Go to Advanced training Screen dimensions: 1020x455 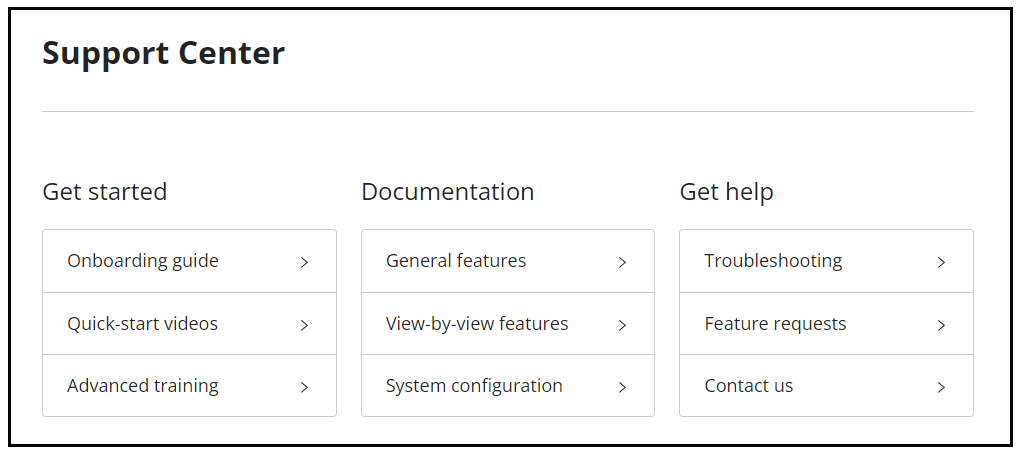pos(143,386)
